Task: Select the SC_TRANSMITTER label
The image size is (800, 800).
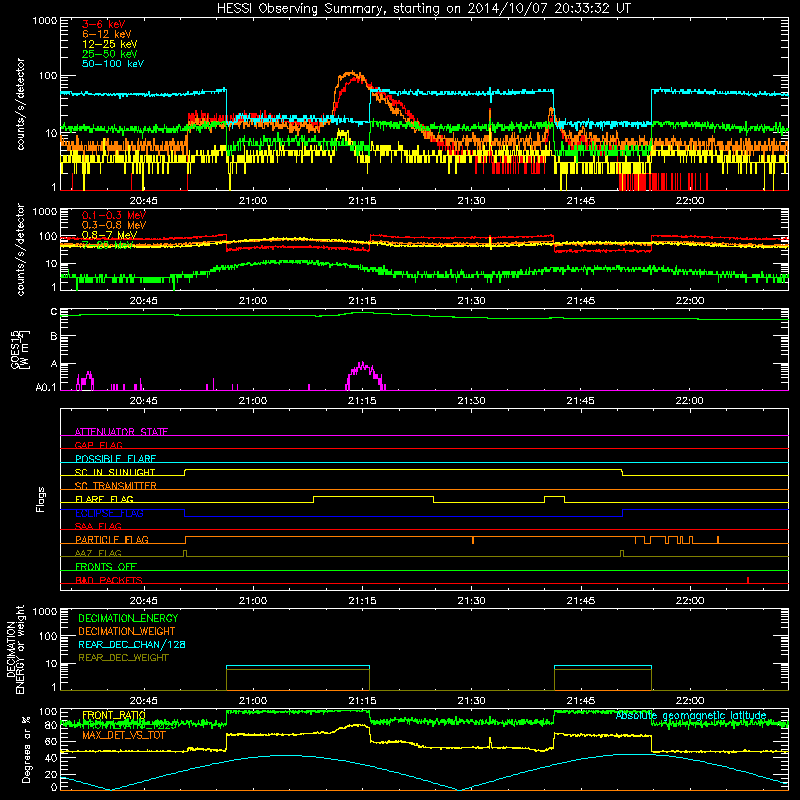Action: 116,485
